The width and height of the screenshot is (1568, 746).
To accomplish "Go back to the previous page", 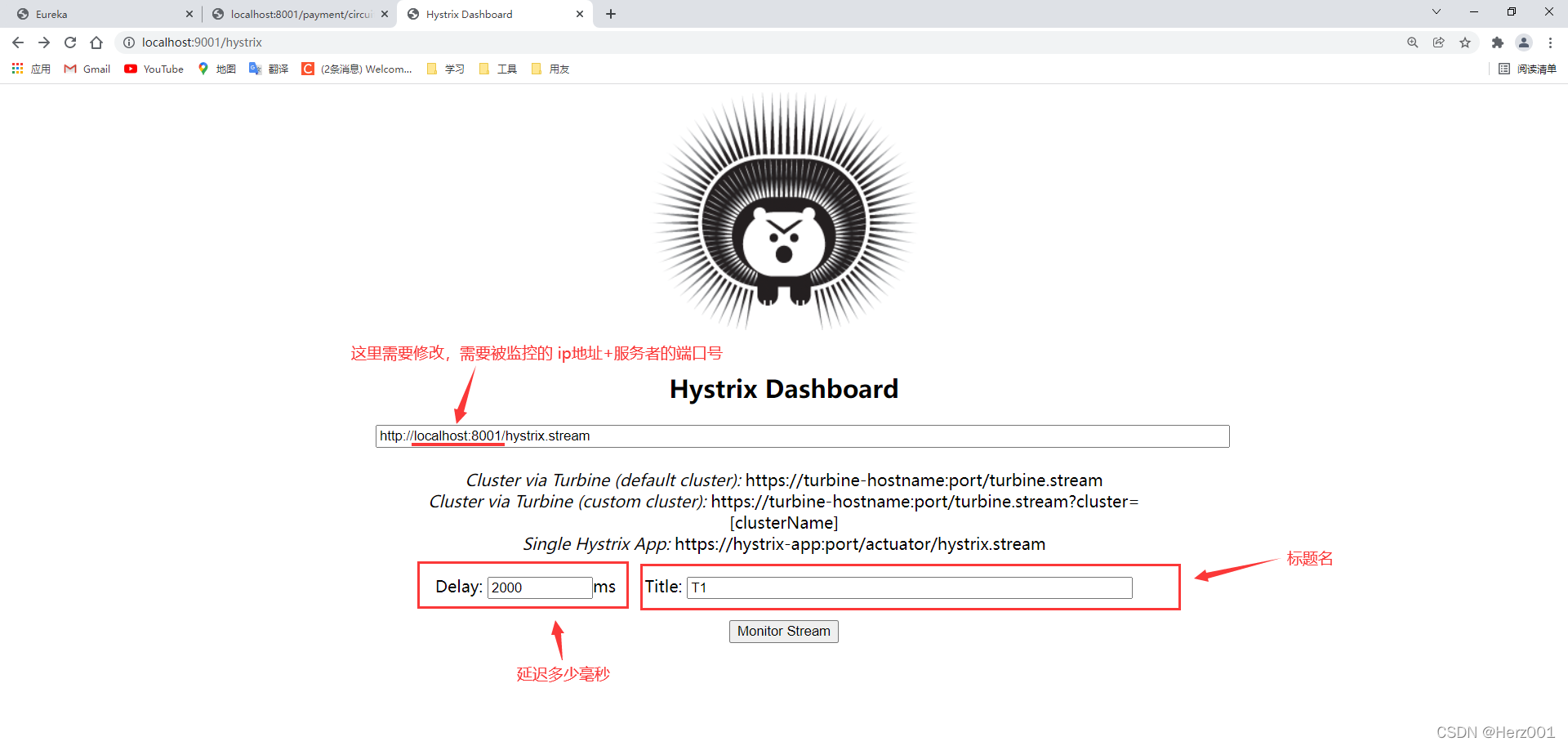I will click(x=18, y=42).
